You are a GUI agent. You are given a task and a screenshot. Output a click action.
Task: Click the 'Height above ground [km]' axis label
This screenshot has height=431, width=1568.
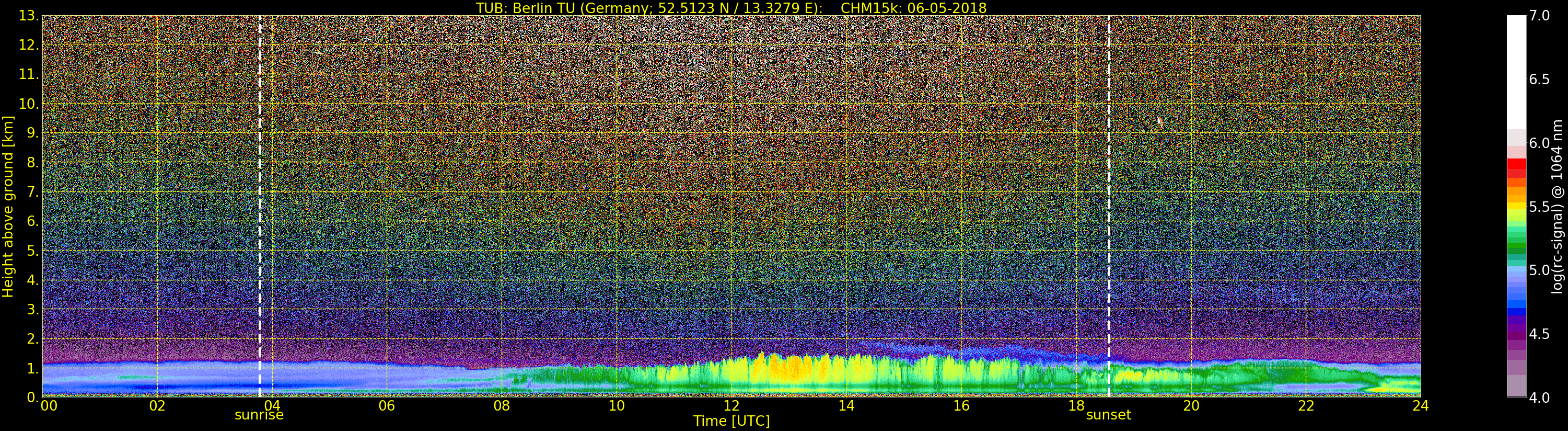click(8, 206)
